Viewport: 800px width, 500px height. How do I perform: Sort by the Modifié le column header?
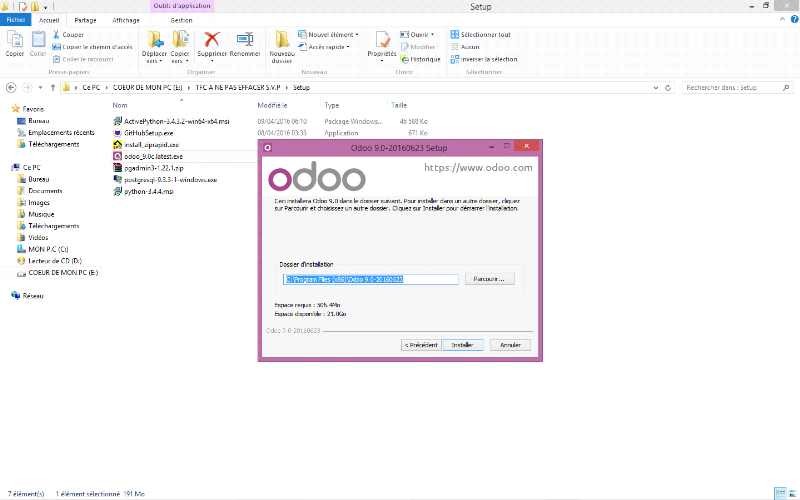272,105
